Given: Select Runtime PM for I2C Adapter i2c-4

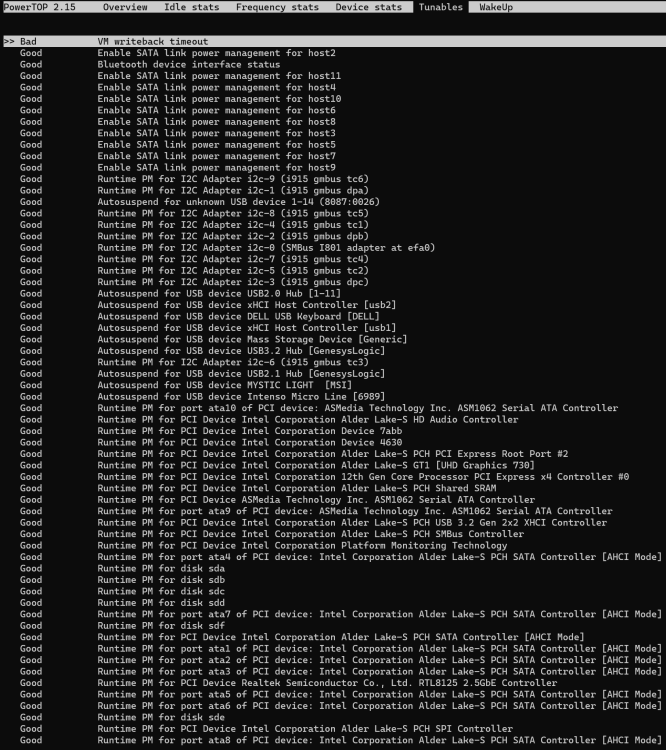Looking at the screenshot, I should pyautogui.click(x=194, y=225).
